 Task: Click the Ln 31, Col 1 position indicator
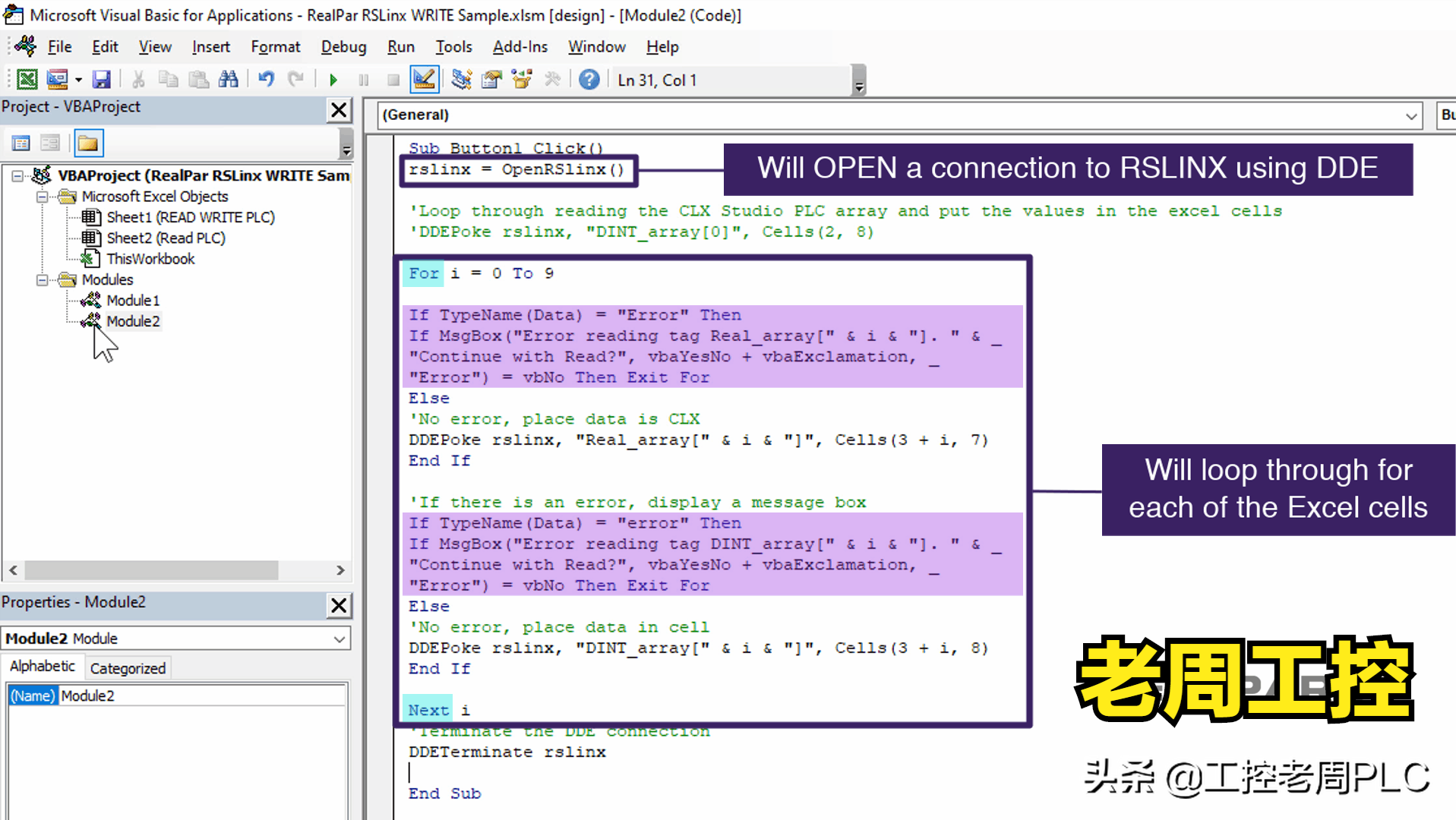pos(657,80)
